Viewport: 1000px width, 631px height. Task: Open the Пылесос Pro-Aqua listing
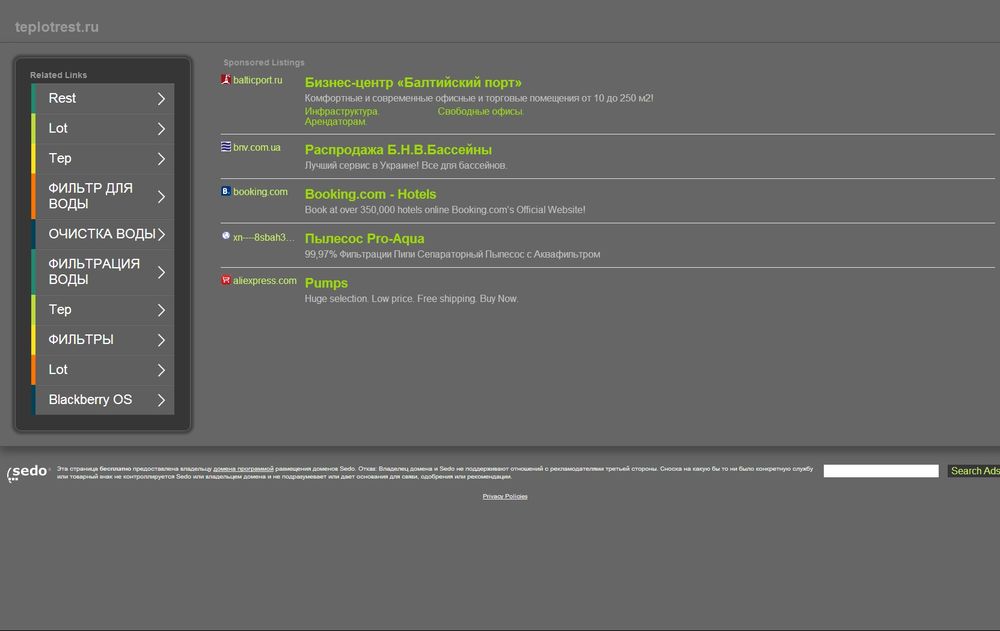pos(364,239)
